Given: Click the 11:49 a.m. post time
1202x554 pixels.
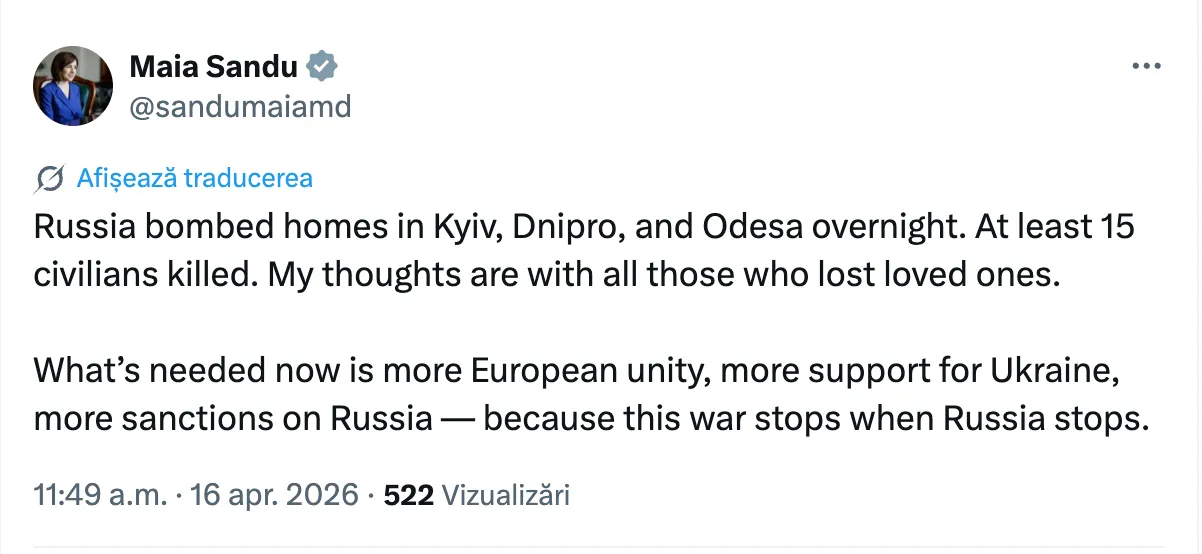Looking at the screenshot, I should coord(100,495).
